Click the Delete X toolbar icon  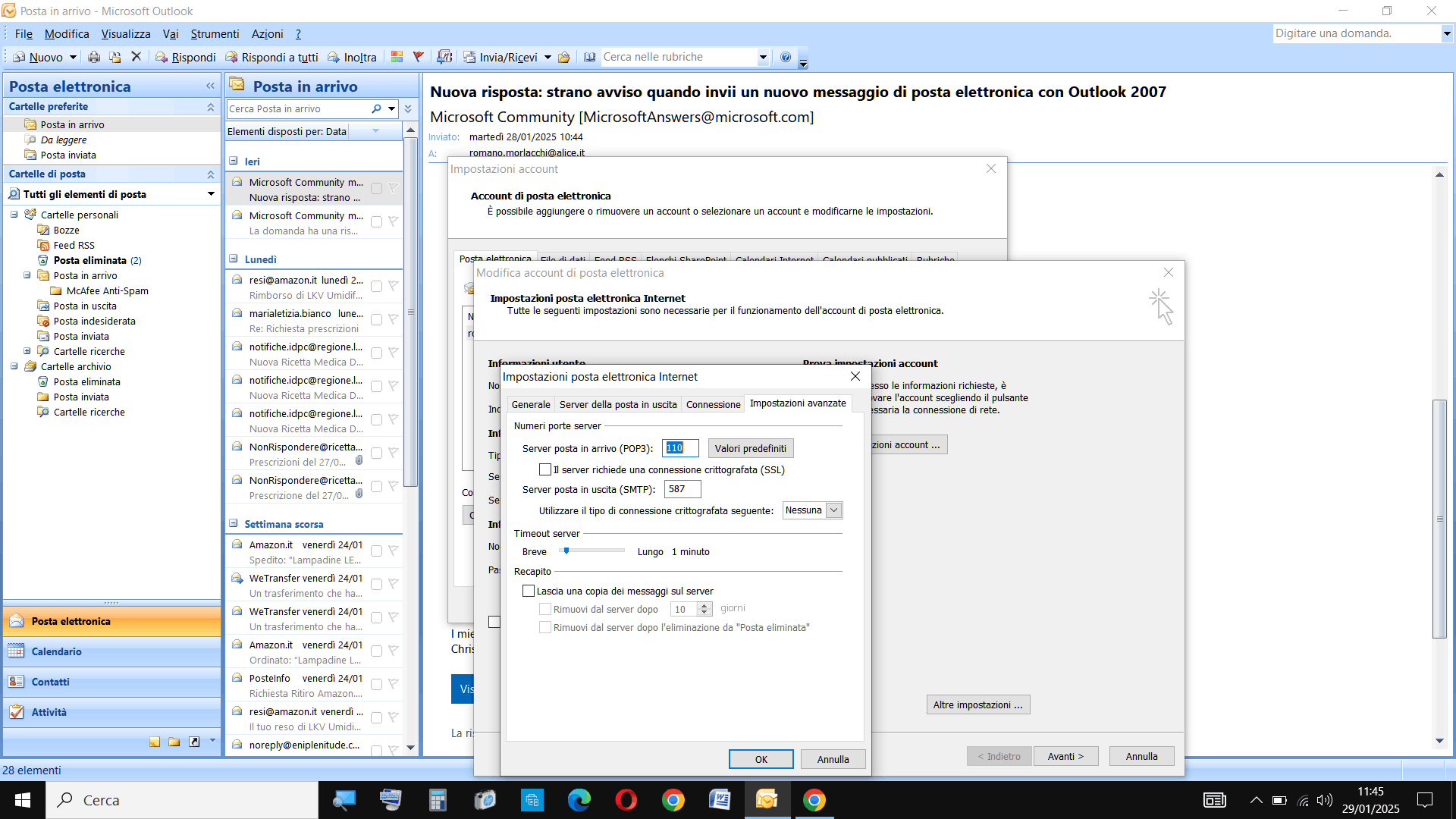[x=136, y=57]
